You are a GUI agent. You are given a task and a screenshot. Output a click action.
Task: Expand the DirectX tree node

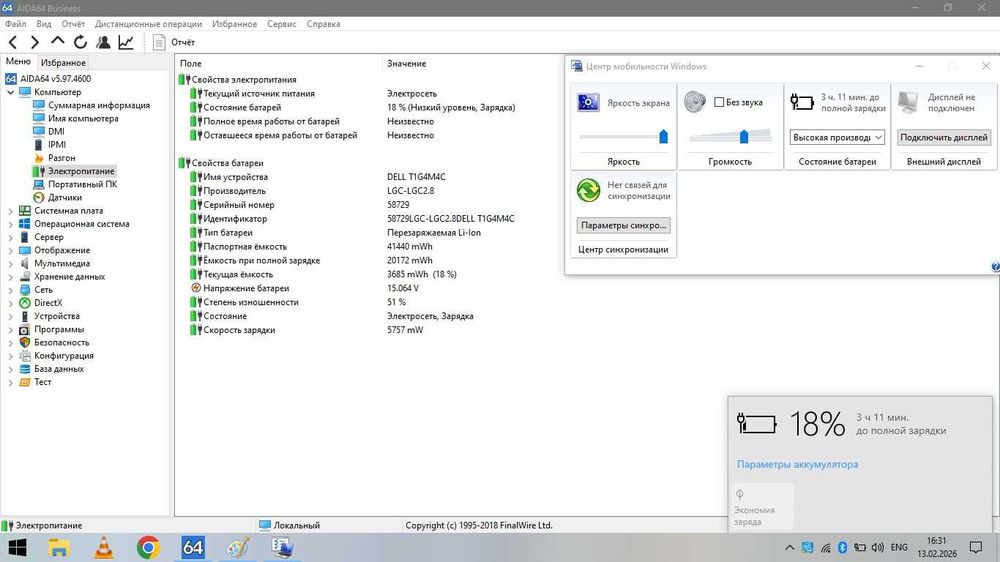[x=10, y=304]
